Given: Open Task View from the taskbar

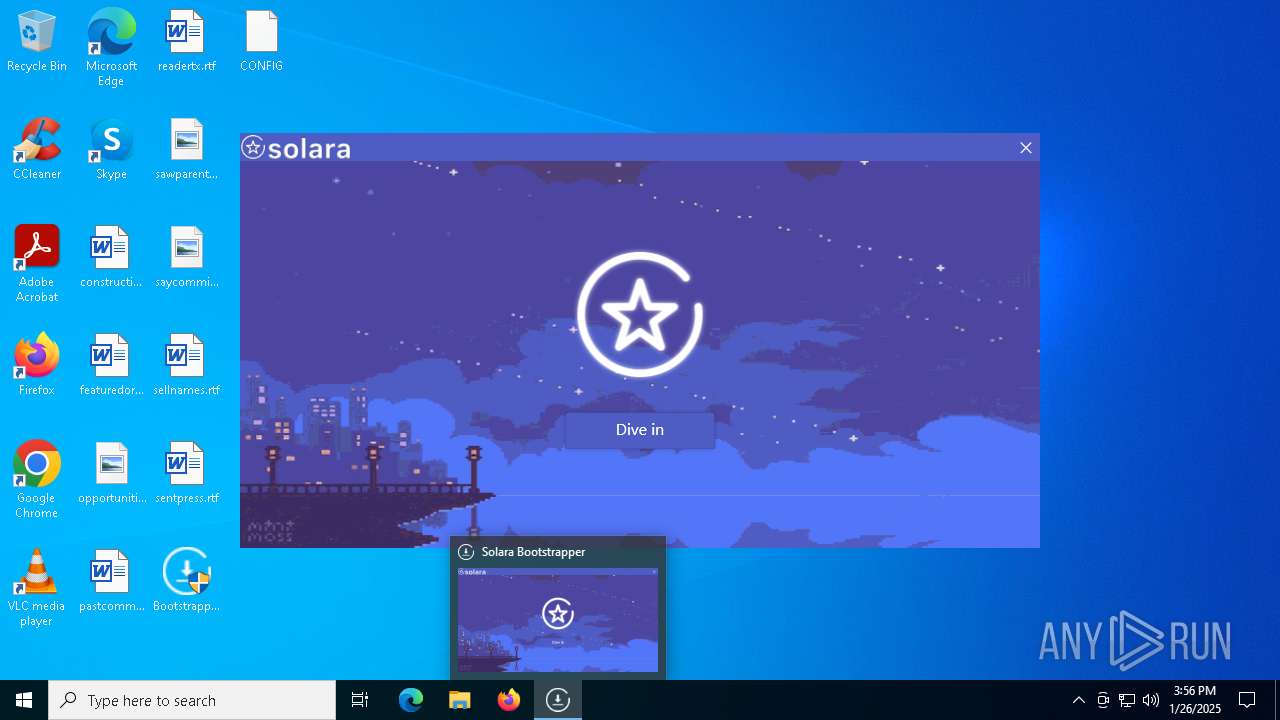Looking at the screenshot, I should pos(360,700).
